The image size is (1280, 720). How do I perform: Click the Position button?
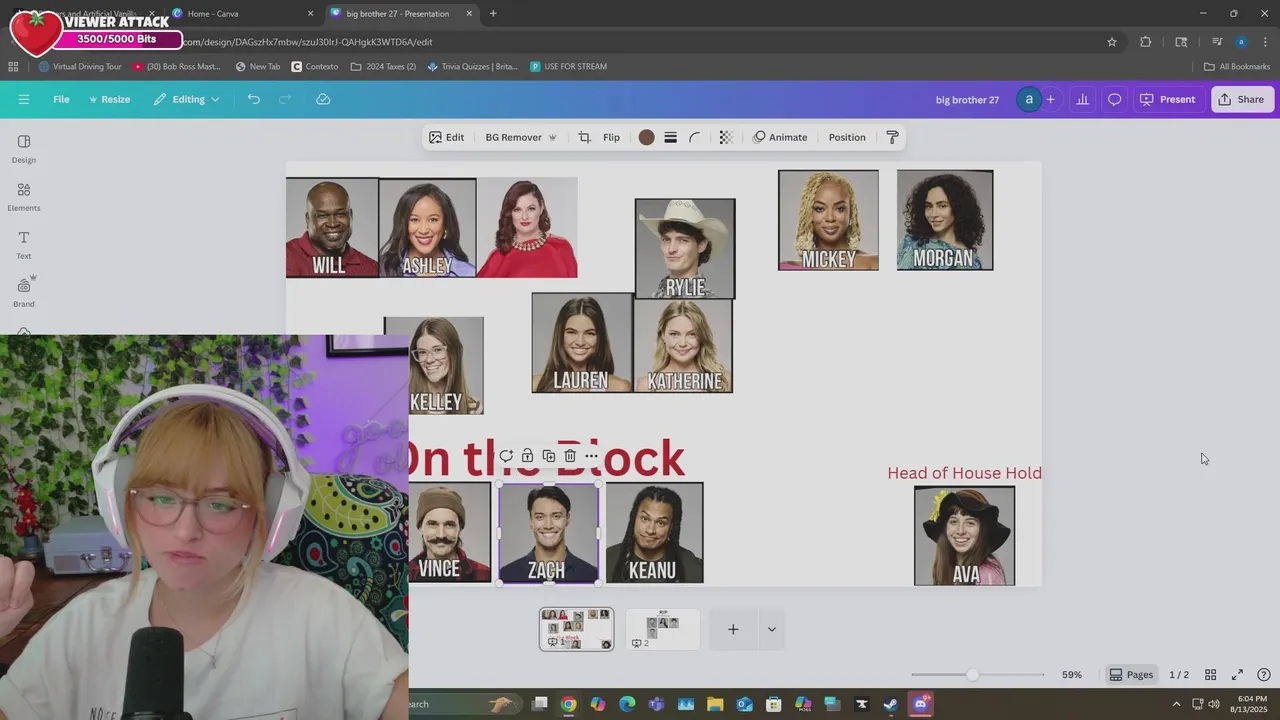pos(847,137)
